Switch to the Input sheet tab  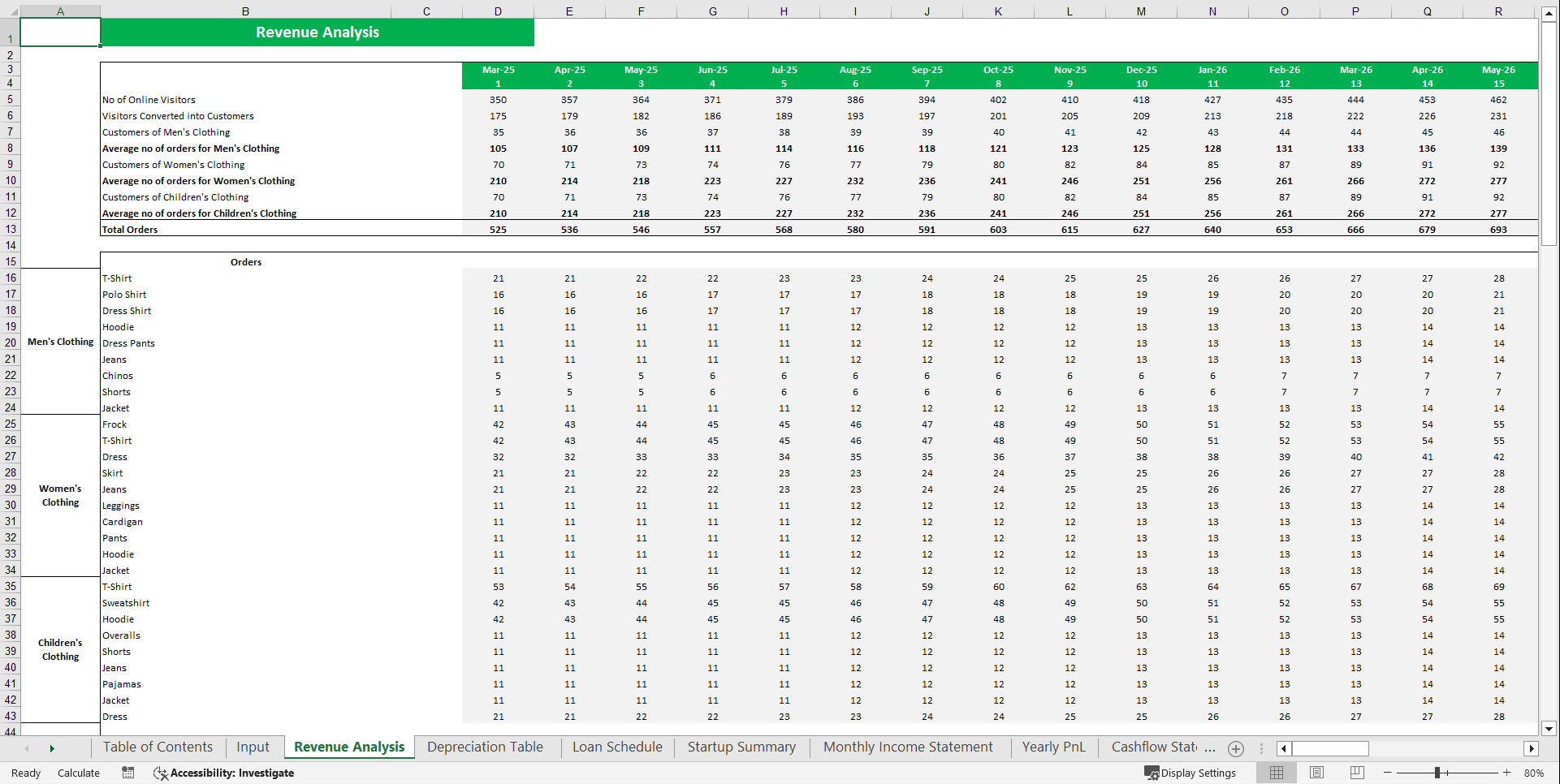click(253, 747)
